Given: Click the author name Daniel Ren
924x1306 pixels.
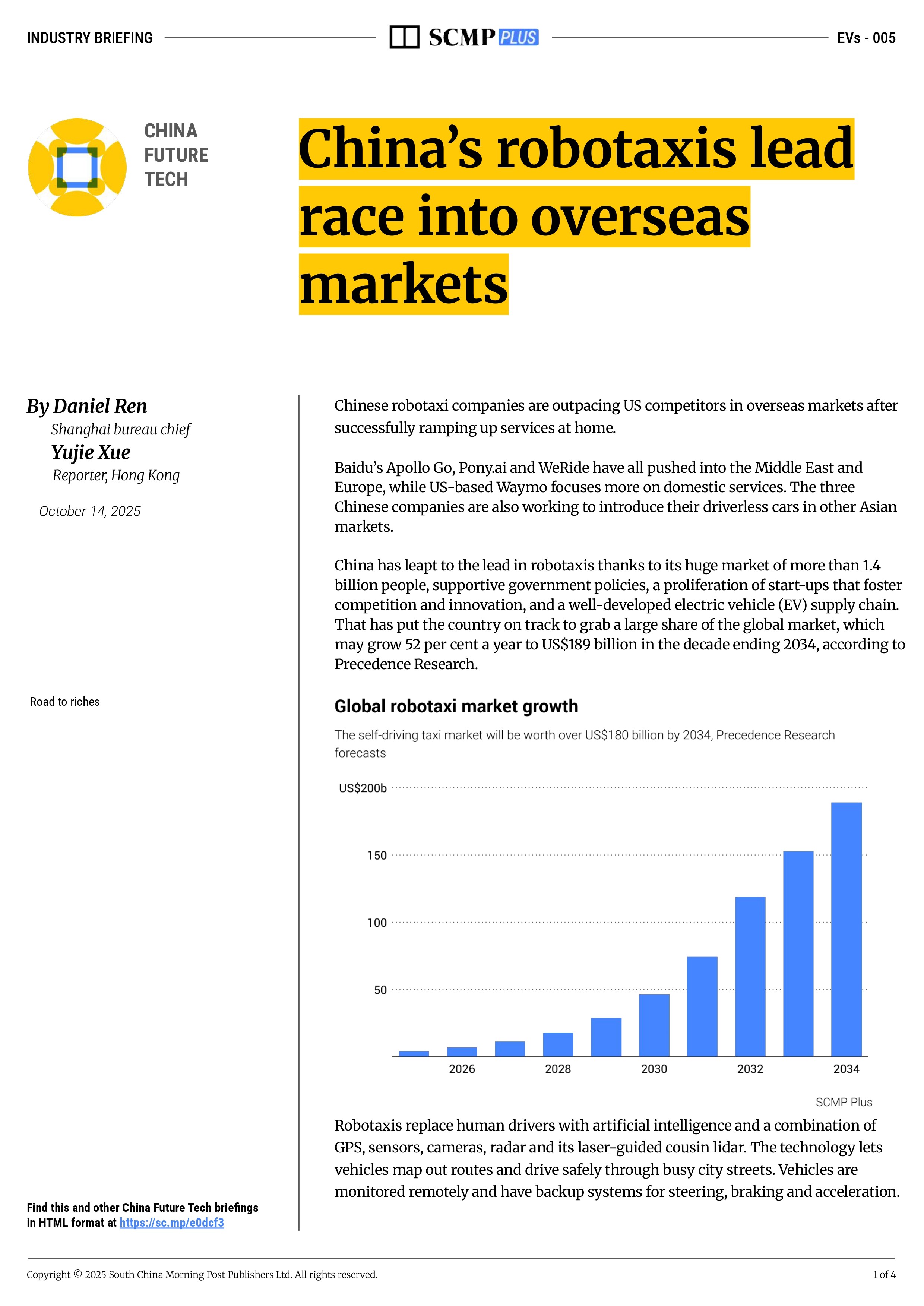Looking at the screenshot, I should pyautogui.click(x=99, y=406).
